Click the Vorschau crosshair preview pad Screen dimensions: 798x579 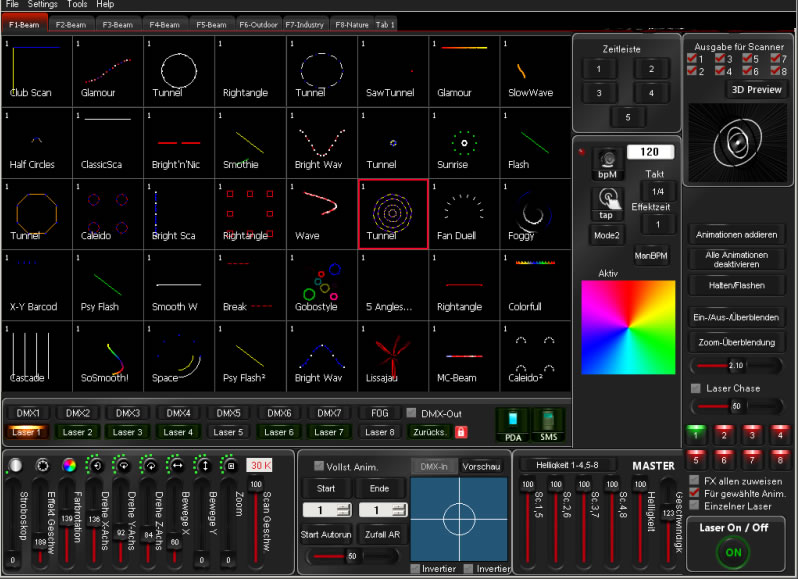[x=459, y=519]
